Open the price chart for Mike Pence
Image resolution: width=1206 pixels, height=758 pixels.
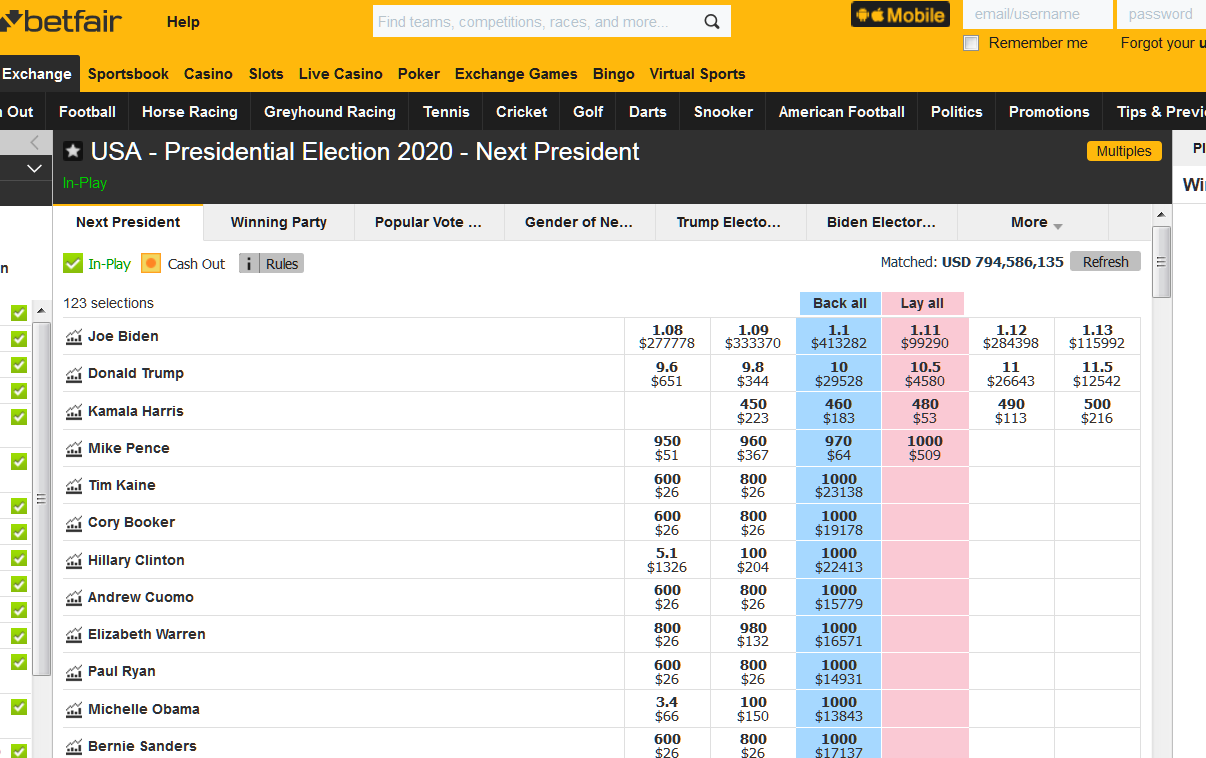tap(73, 449)
